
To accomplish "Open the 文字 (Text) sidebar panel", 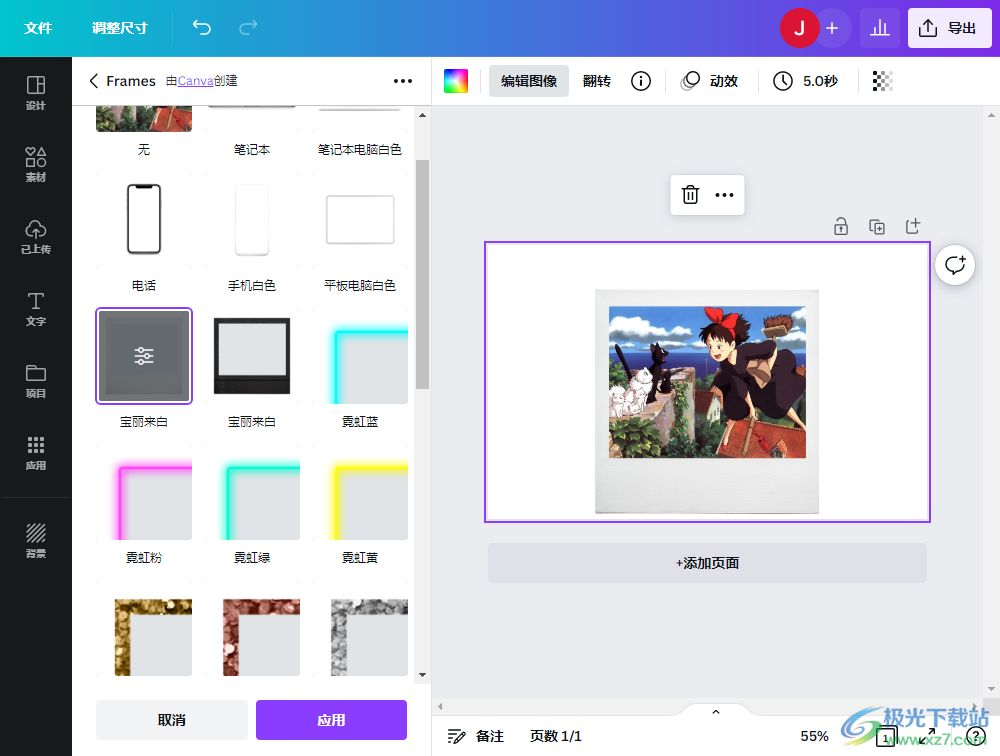I will coord(36,309).
